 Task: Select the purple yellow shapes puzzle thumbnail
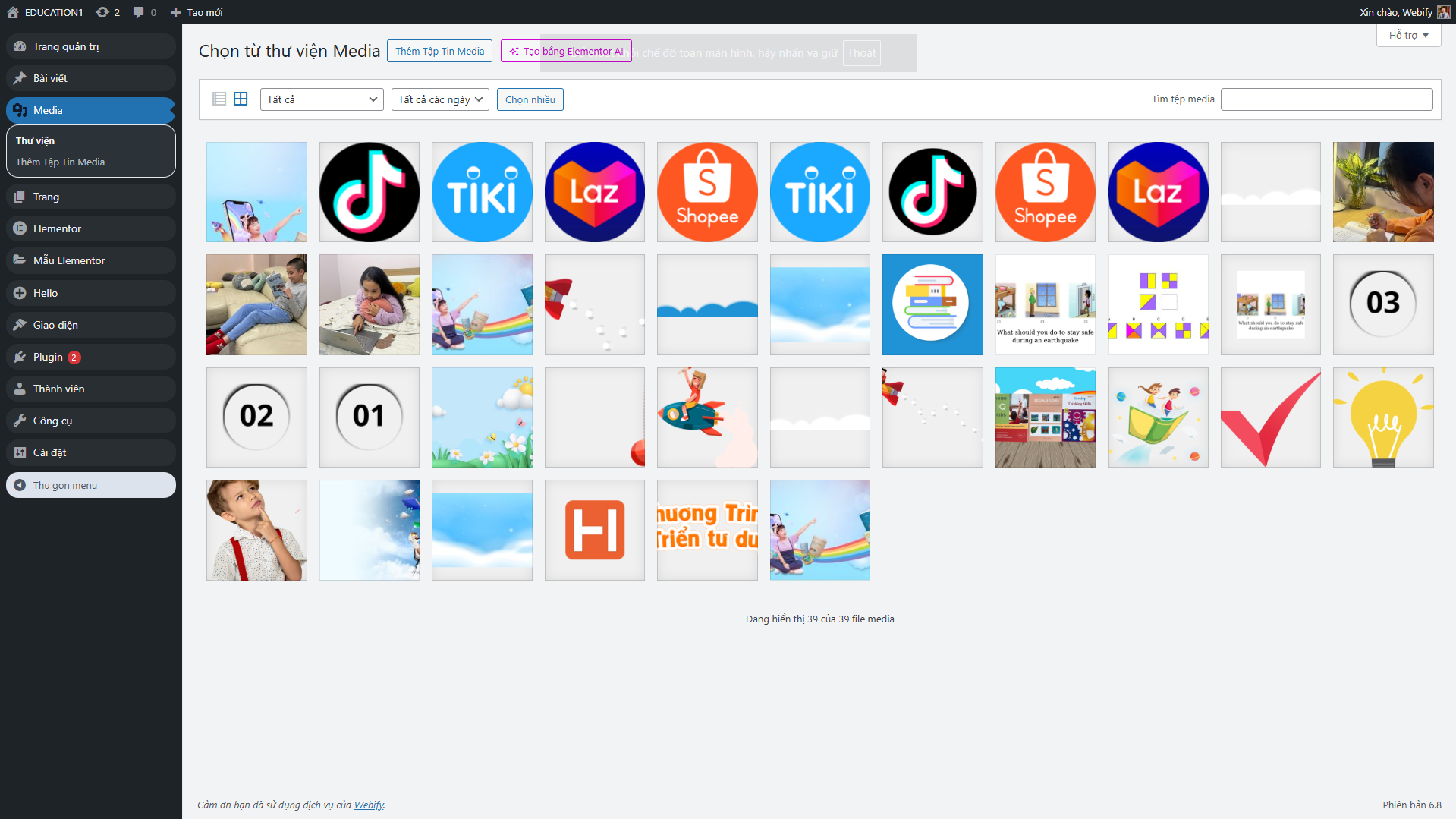(x=1158, y=304)
